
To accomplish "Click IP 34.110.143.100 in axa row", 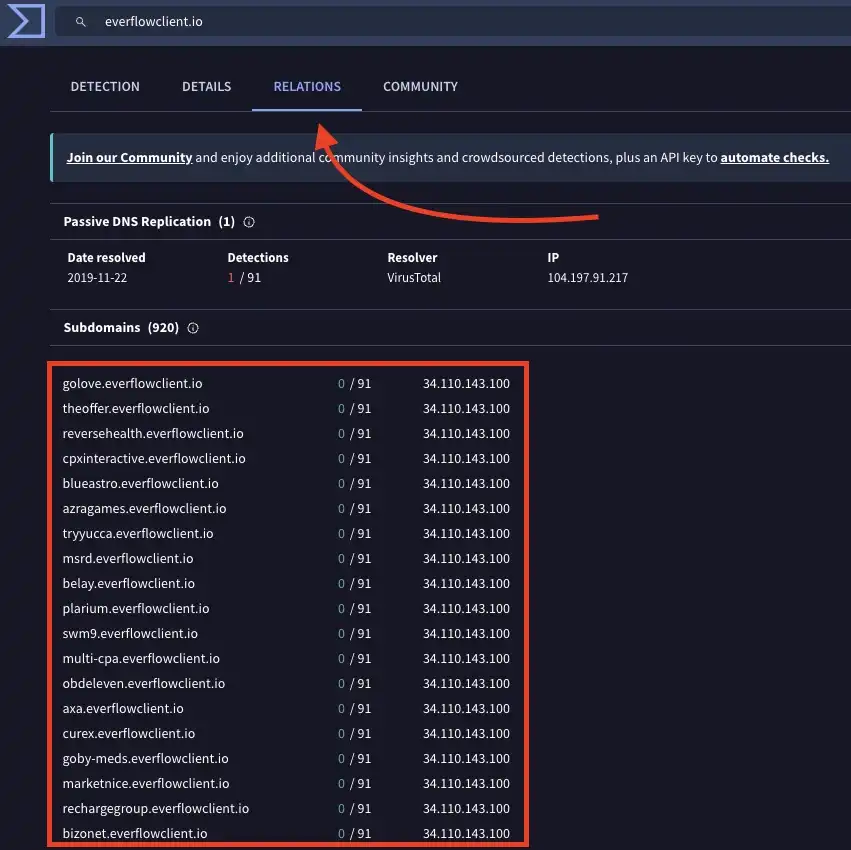I will [466, 708].
